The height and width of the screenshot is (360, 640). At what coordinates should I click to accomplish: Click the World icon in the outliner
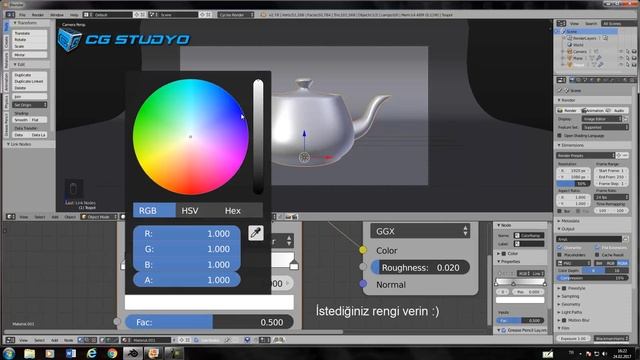point(569,44)
